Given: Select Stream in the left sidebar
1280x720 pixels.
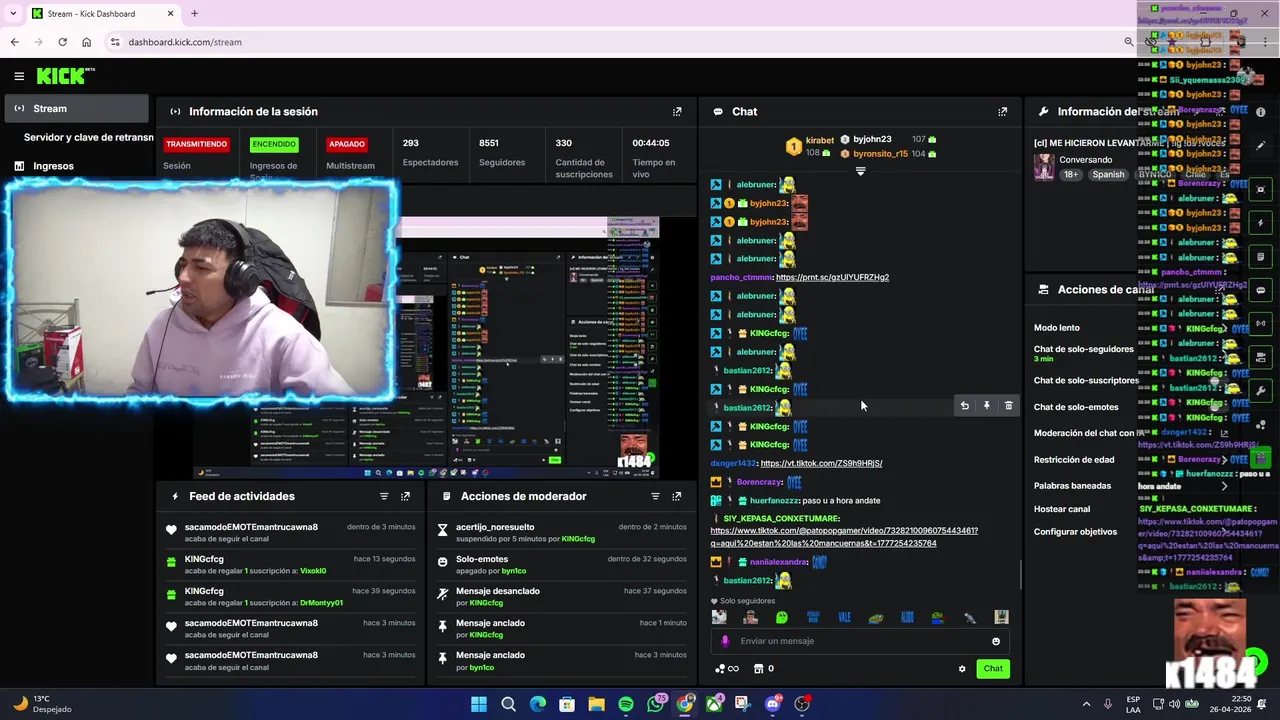Looking at the screenshot, I should 76,108.
